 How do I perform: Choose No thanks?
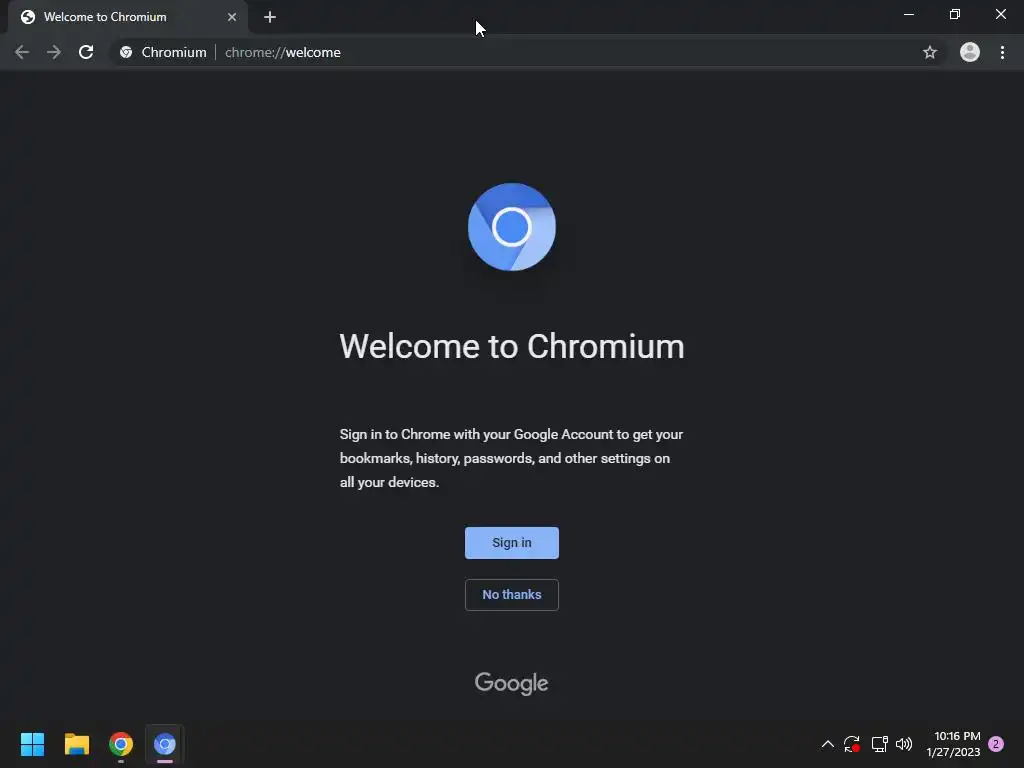512,595
